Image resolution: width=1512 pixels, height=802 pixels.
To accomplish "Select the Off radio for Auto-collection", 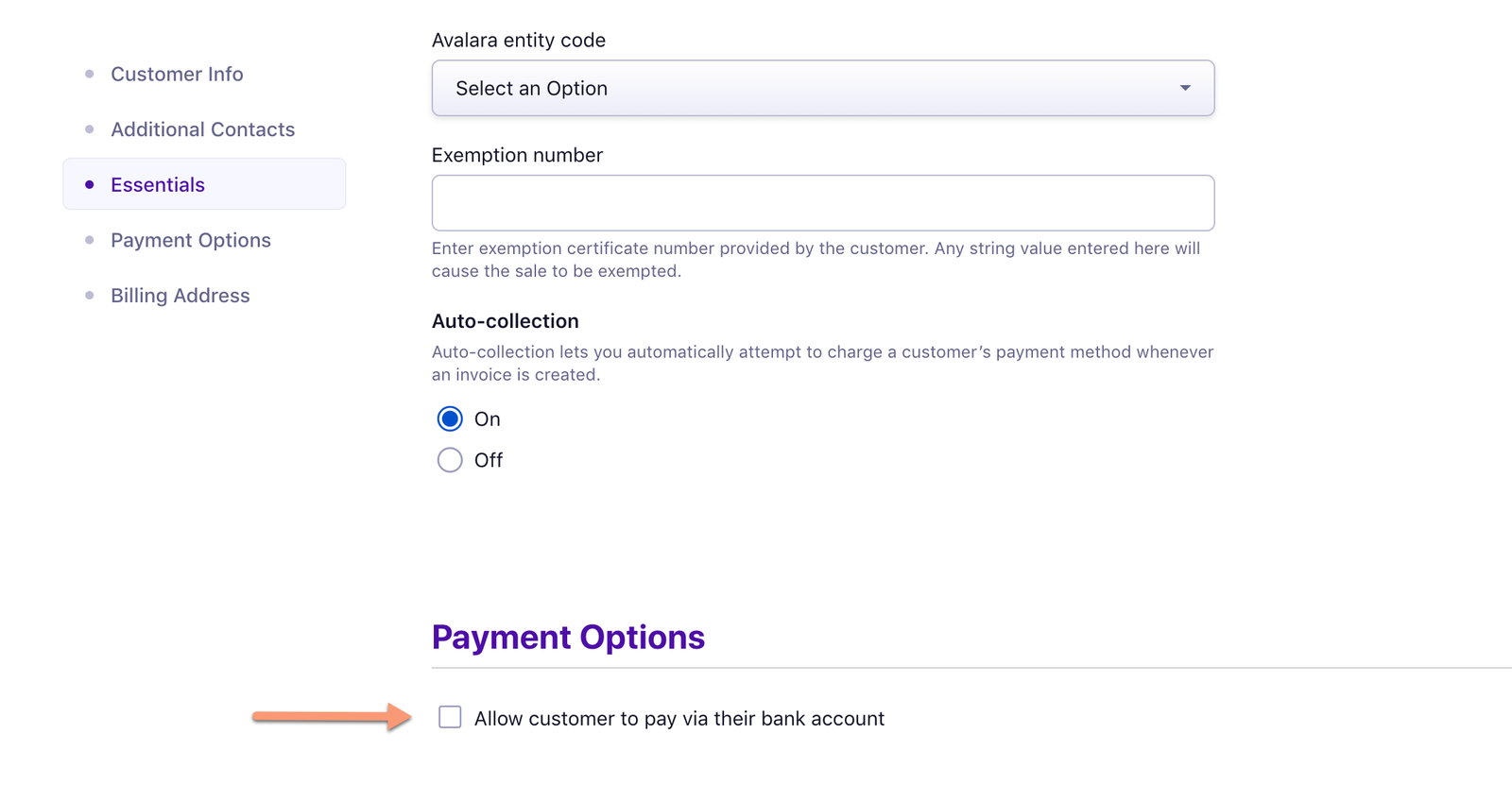I will 450,460.
